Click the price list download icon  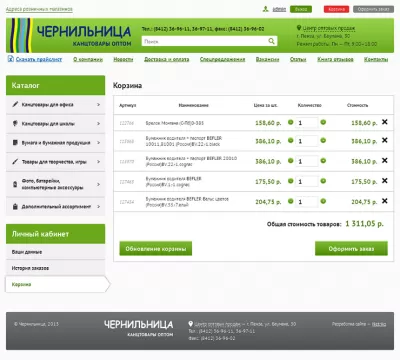point(10,59)
